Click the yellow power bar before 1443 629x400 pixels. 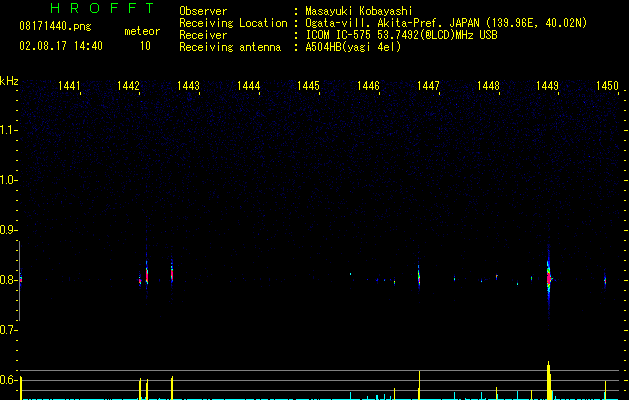coord(172,388)
